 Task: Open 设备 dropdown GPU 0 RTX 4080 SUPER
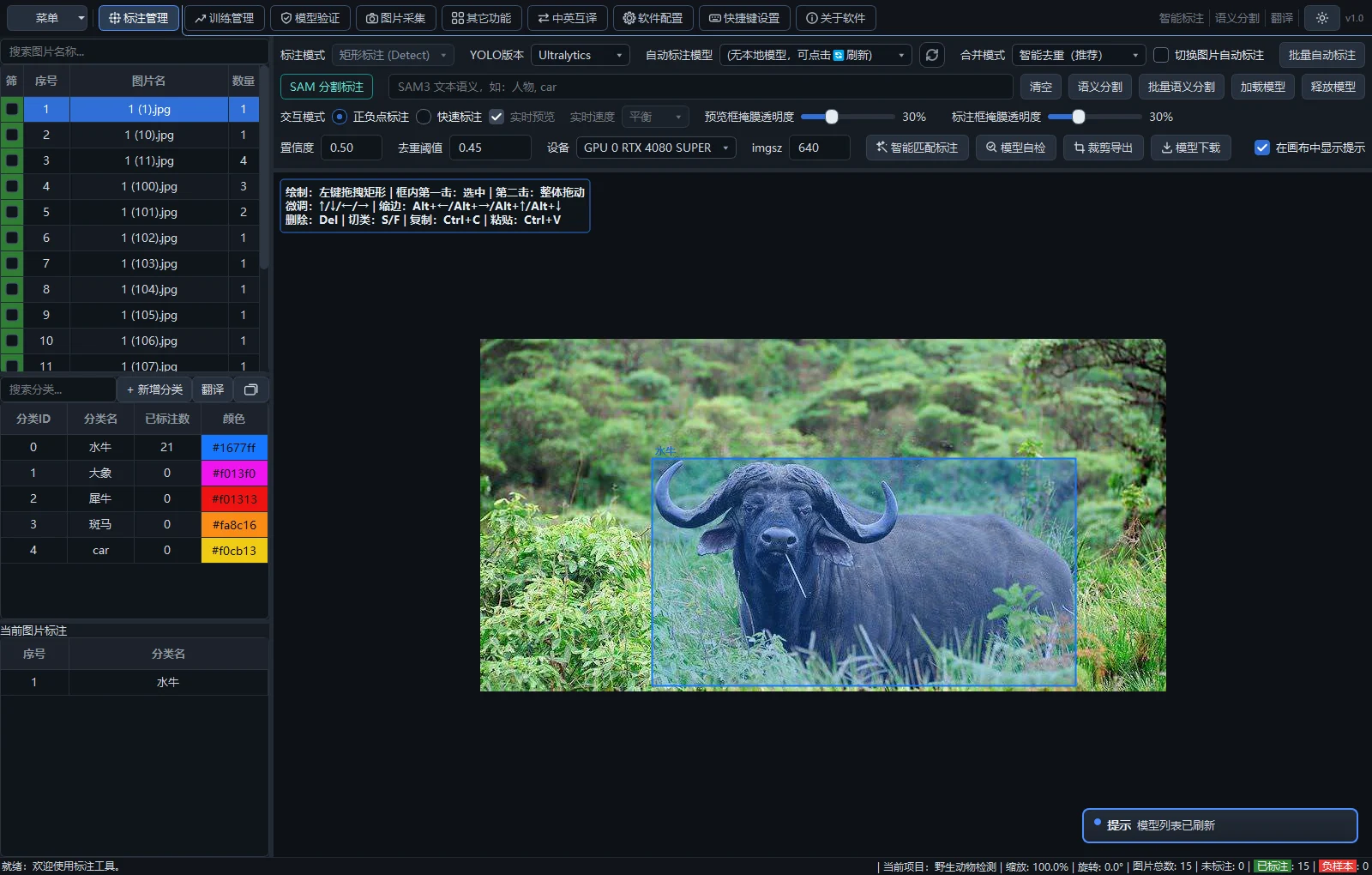coord(656,148)
